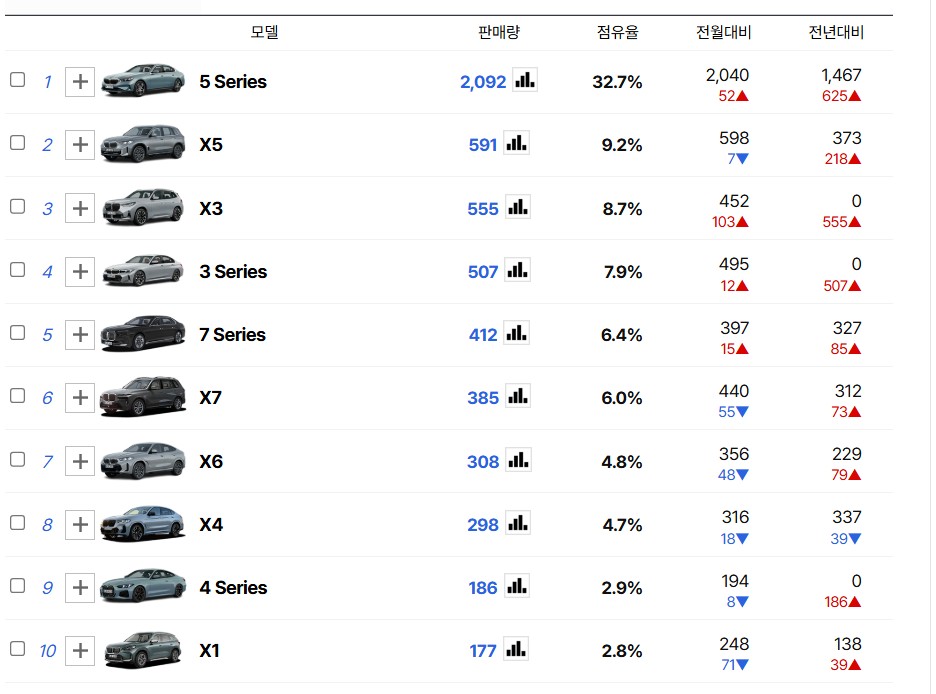Open sales chart icon for X5
The height and width of the screenshot is (694, 936).
tap(516, 143)
